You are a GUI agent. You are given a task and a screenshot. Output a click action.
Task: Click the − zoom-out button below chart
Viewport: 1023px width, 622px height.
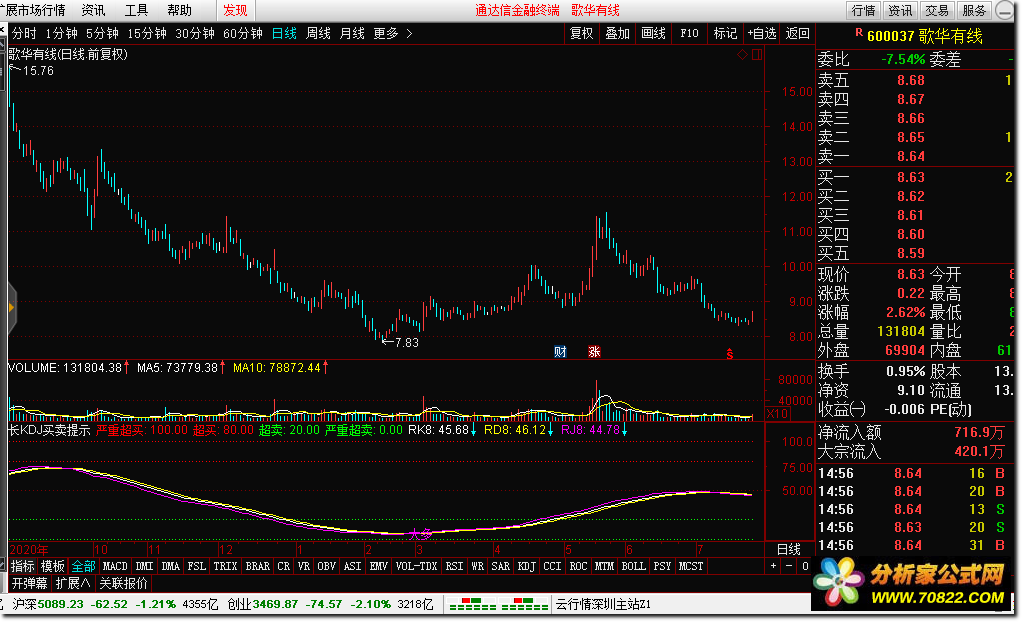point(789,566)
